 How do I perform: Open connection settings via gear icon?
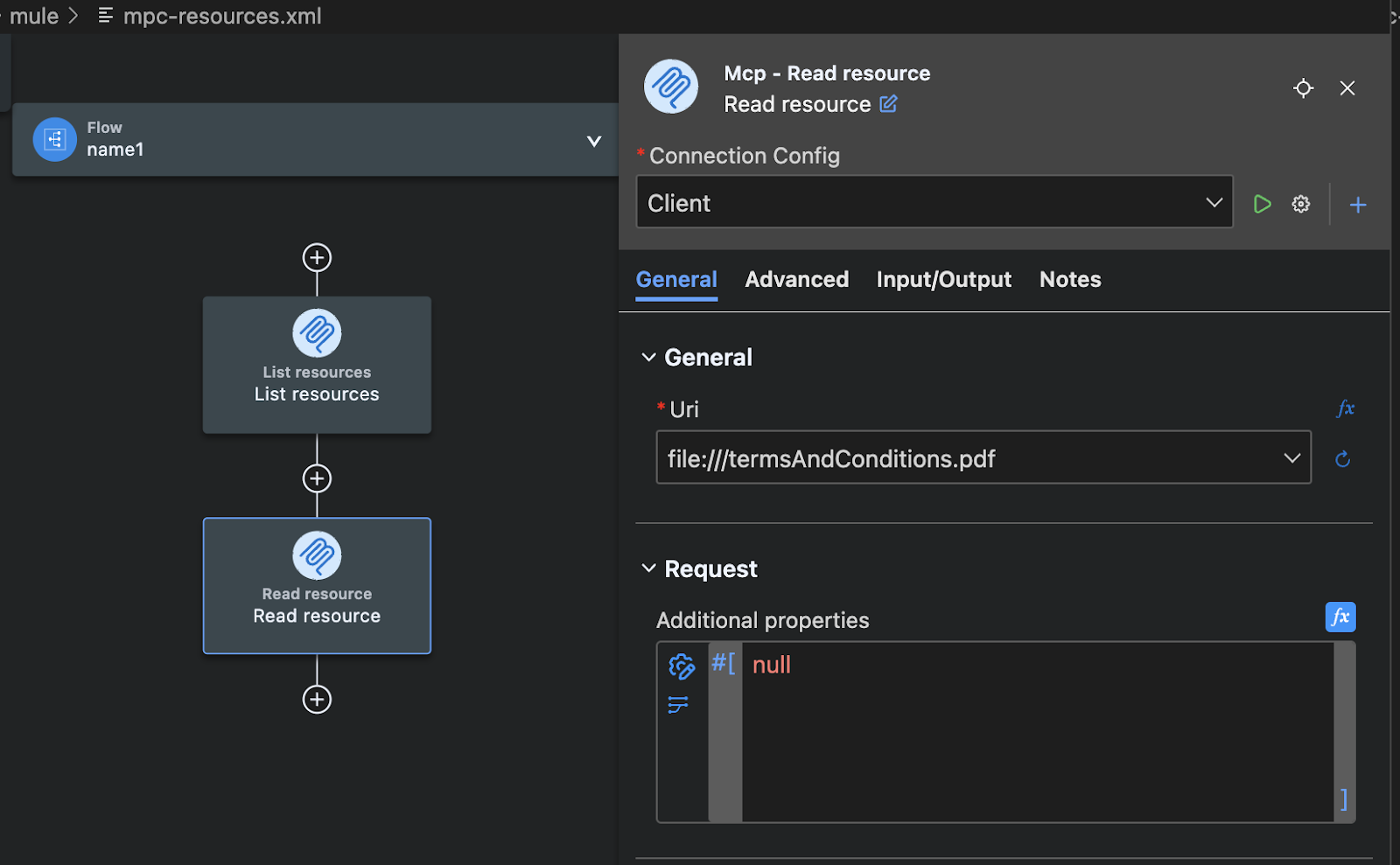click(1300, 203)
